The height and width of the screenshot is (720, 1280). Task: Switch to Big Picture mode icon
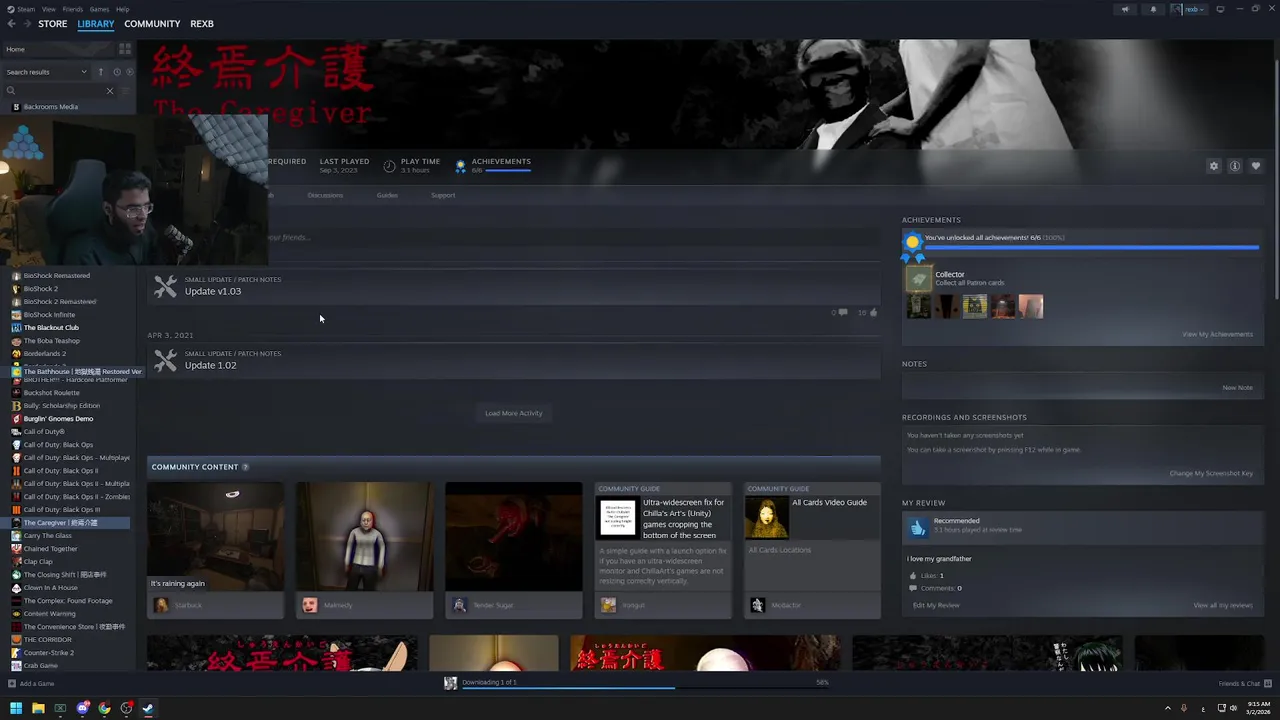pyautogui.click(x=1220, y=9)
